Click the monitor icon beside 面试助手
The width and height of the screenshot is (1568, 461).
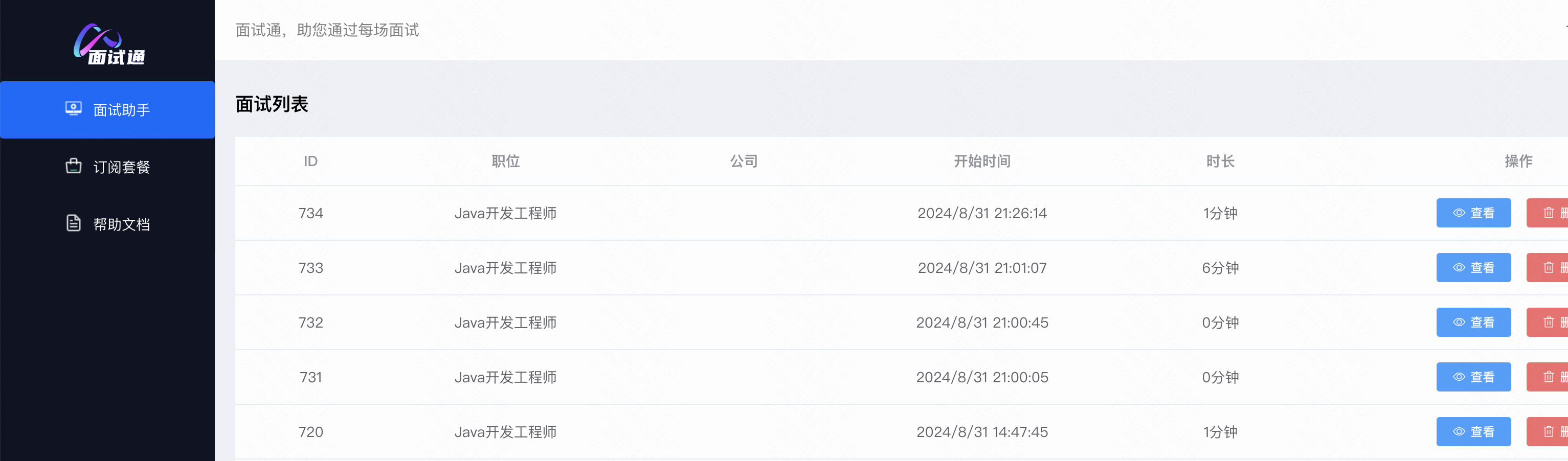(74, 109)
